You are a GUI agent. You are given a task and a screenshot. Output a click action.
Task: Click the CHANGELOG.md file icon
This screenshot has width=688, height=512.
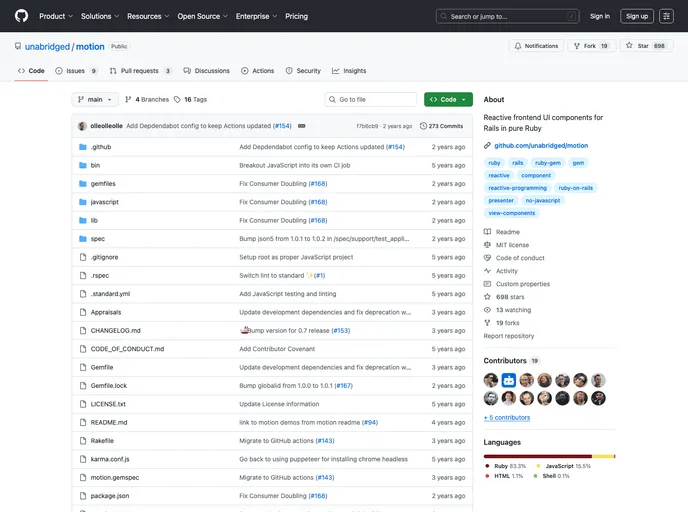pos(83,330)
